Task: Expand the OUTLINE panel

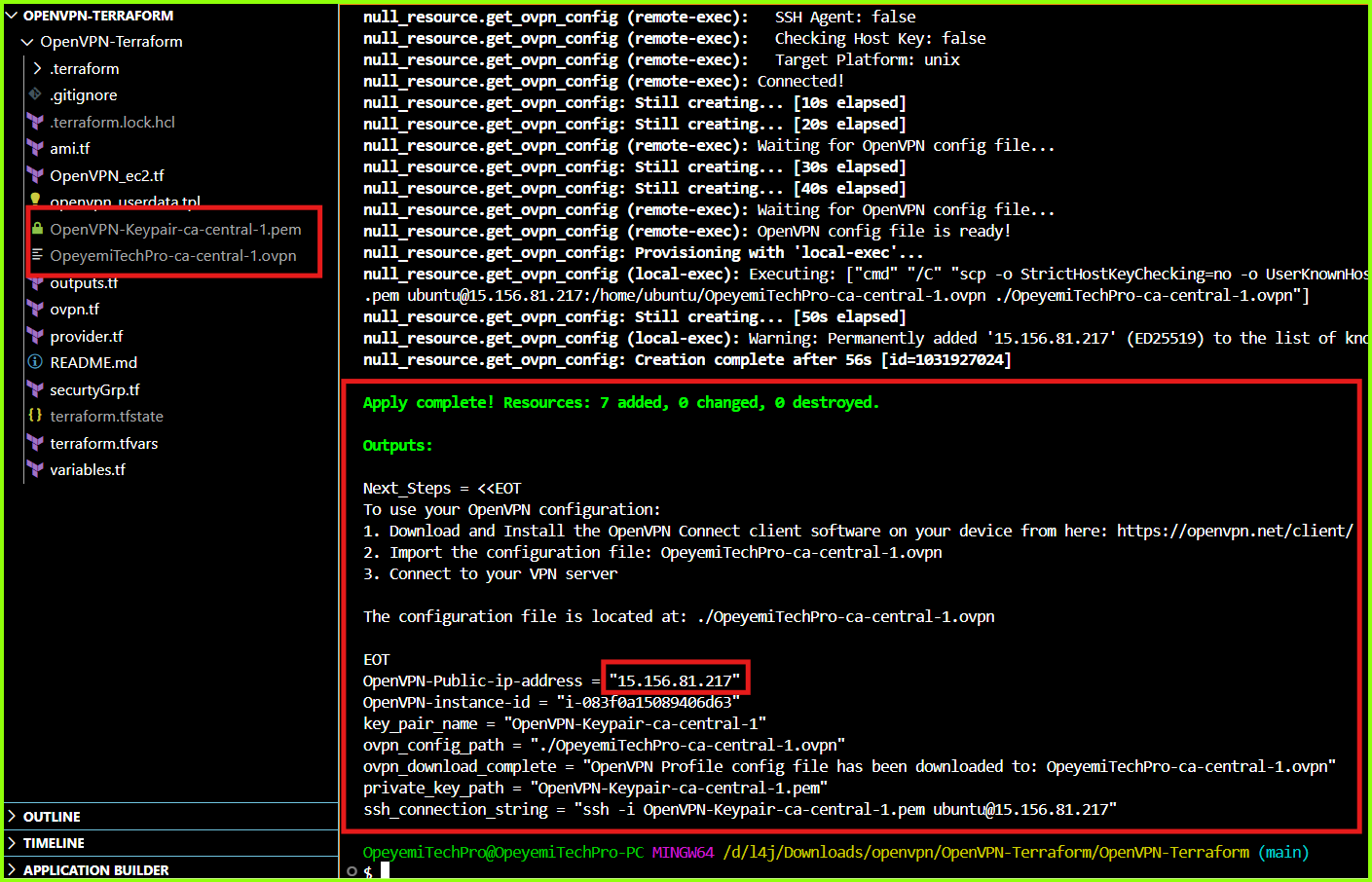Action: pyautogui.click(x=12, y=816)
